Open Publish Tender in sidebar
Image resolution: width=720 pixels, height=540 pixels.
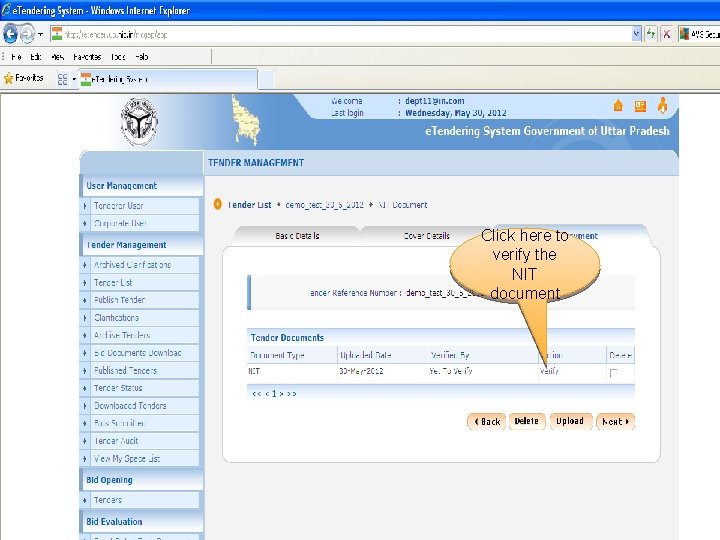(119, 300)
